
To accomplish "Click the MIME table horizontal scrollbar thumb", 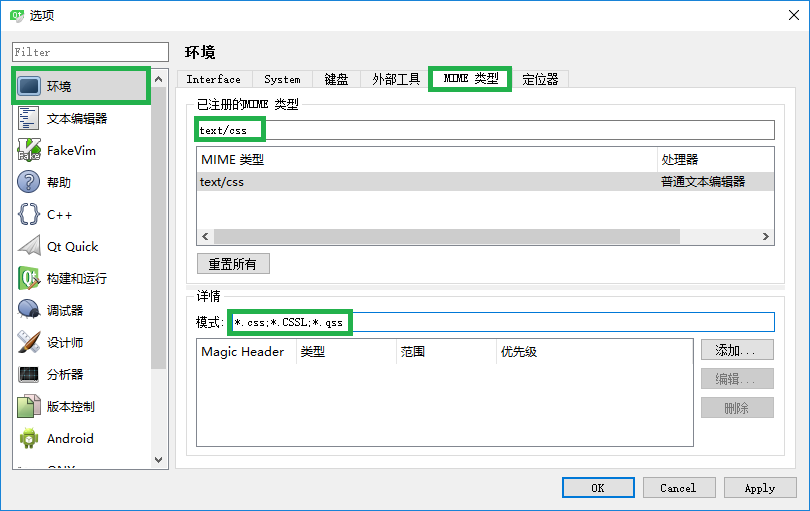I will click(x=447, y=236).
